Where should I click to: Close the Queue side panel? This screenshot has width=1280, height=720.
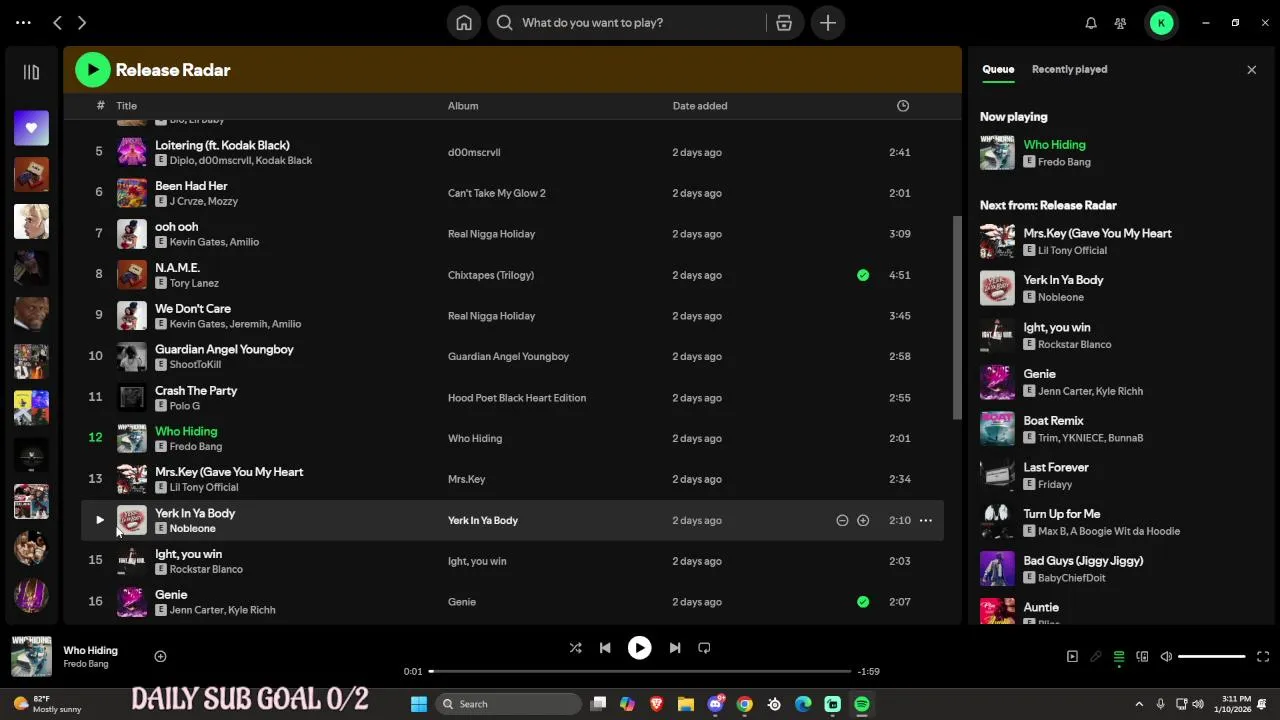pos(1251,70)
